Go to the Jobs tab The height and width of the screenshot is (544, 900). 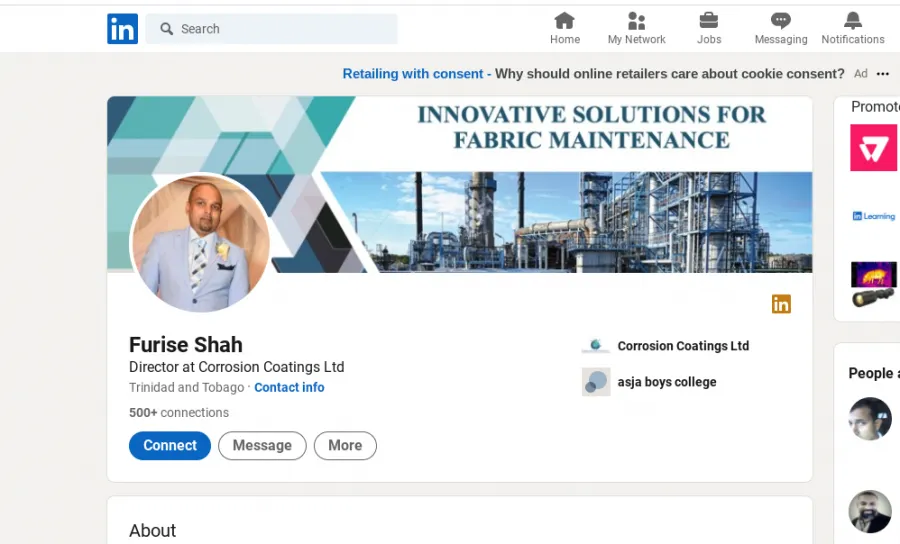pos(709,29)
